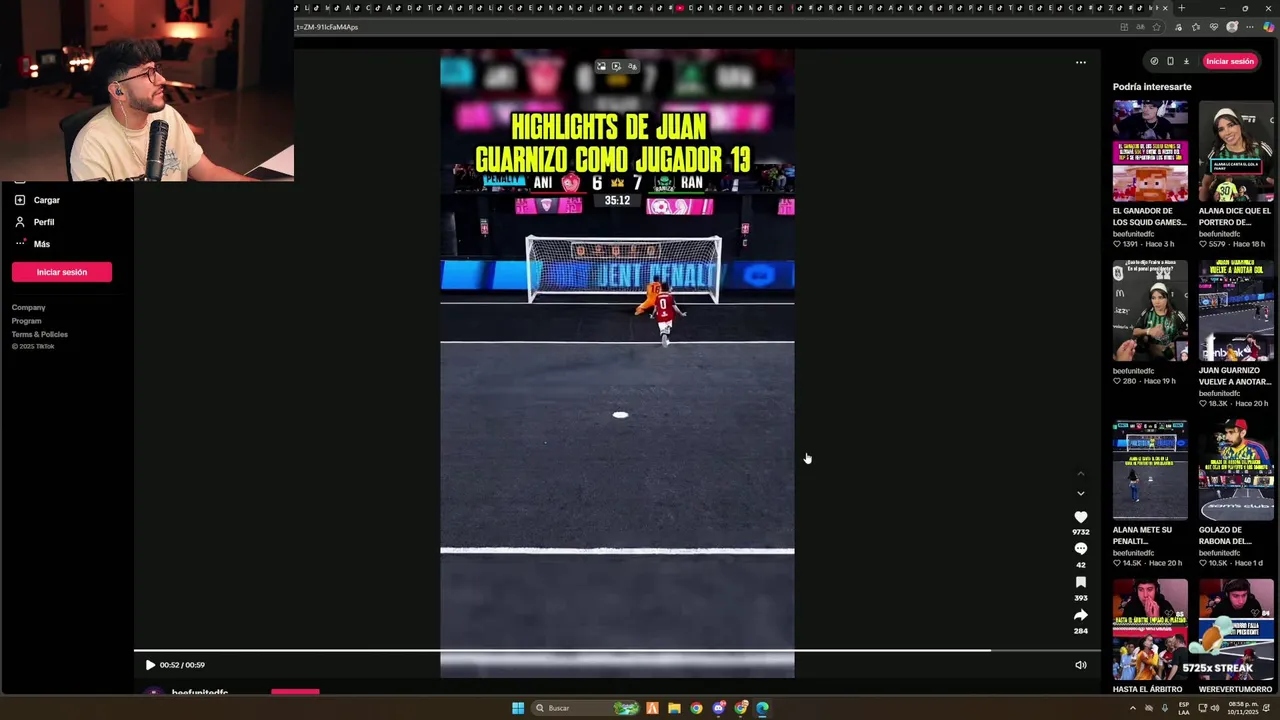The image size is (1280, 720).
Task: Open the Terms & Policies link
Action: click(x=40, y=334)
